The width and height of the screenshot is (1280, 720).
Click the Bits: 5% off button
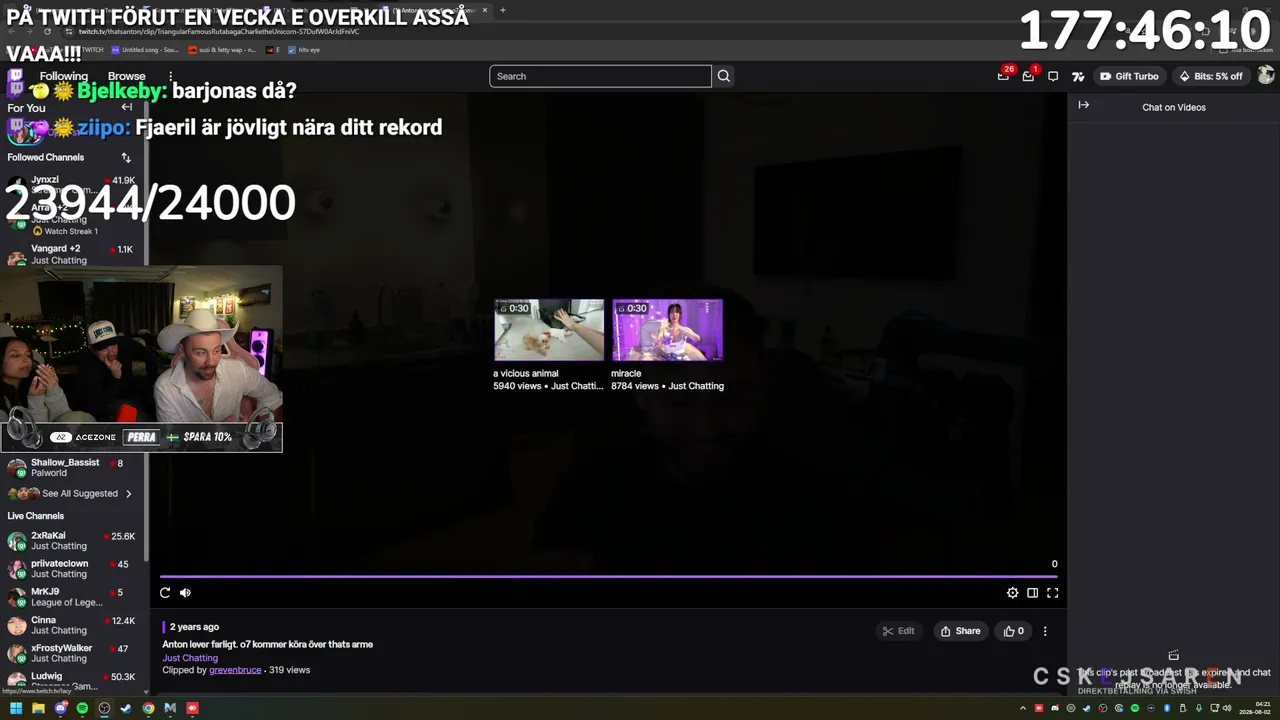pyautogui.click(x=1211, y=76)
